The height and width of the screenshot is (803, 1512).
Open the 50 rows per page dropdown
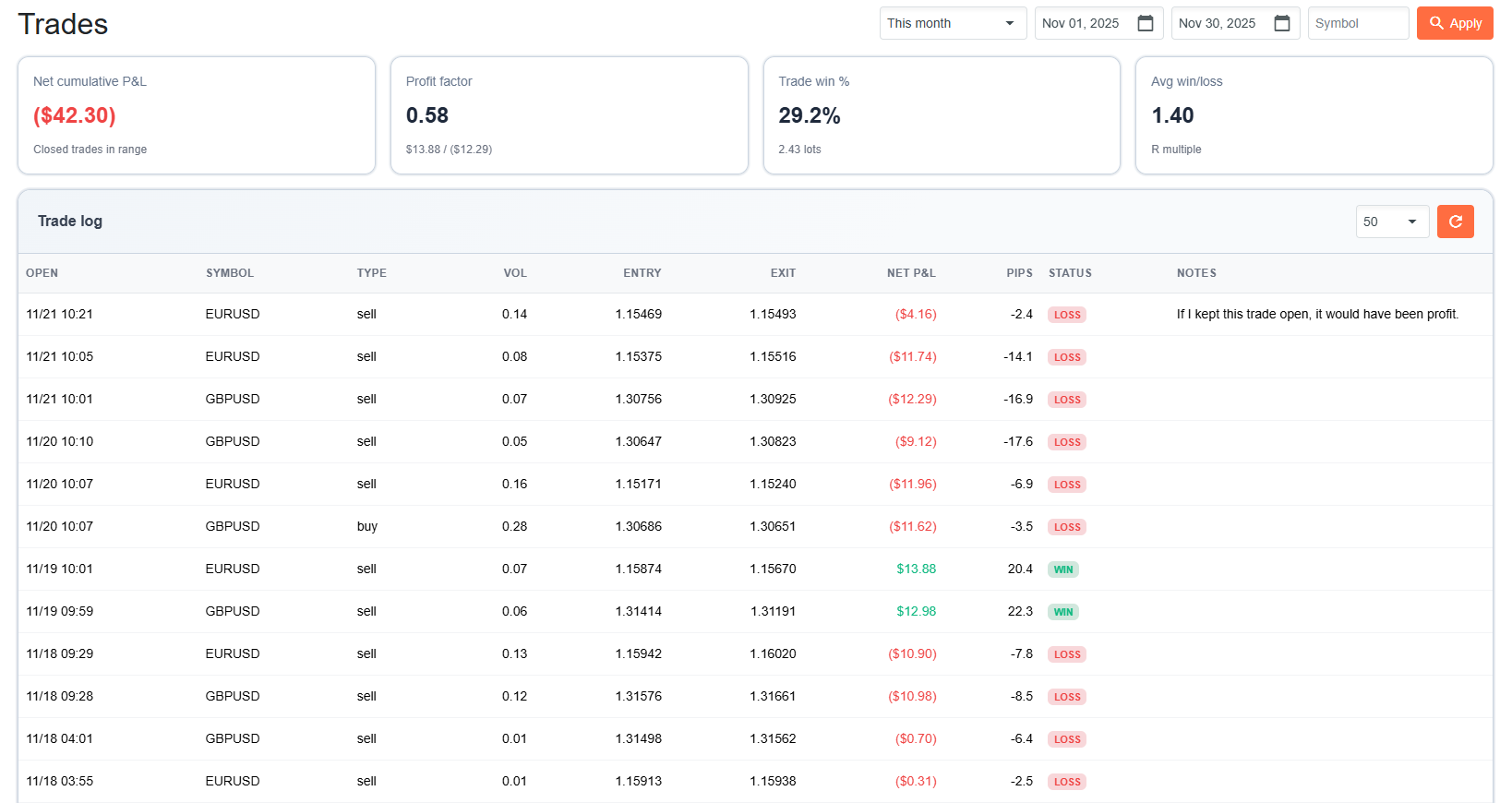(1391, 222)
